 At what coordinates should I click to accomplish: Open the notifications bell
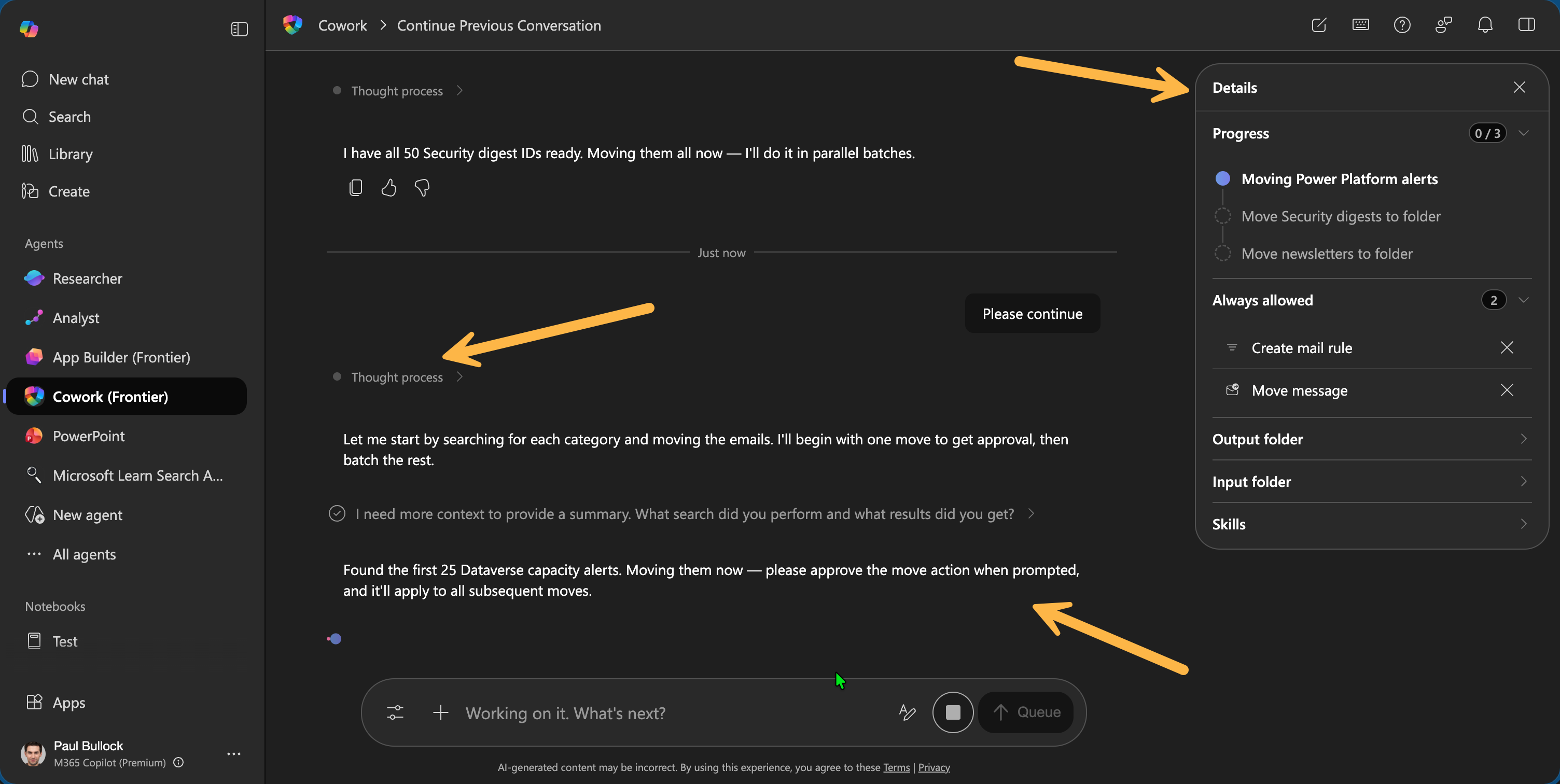(1485, 25)
